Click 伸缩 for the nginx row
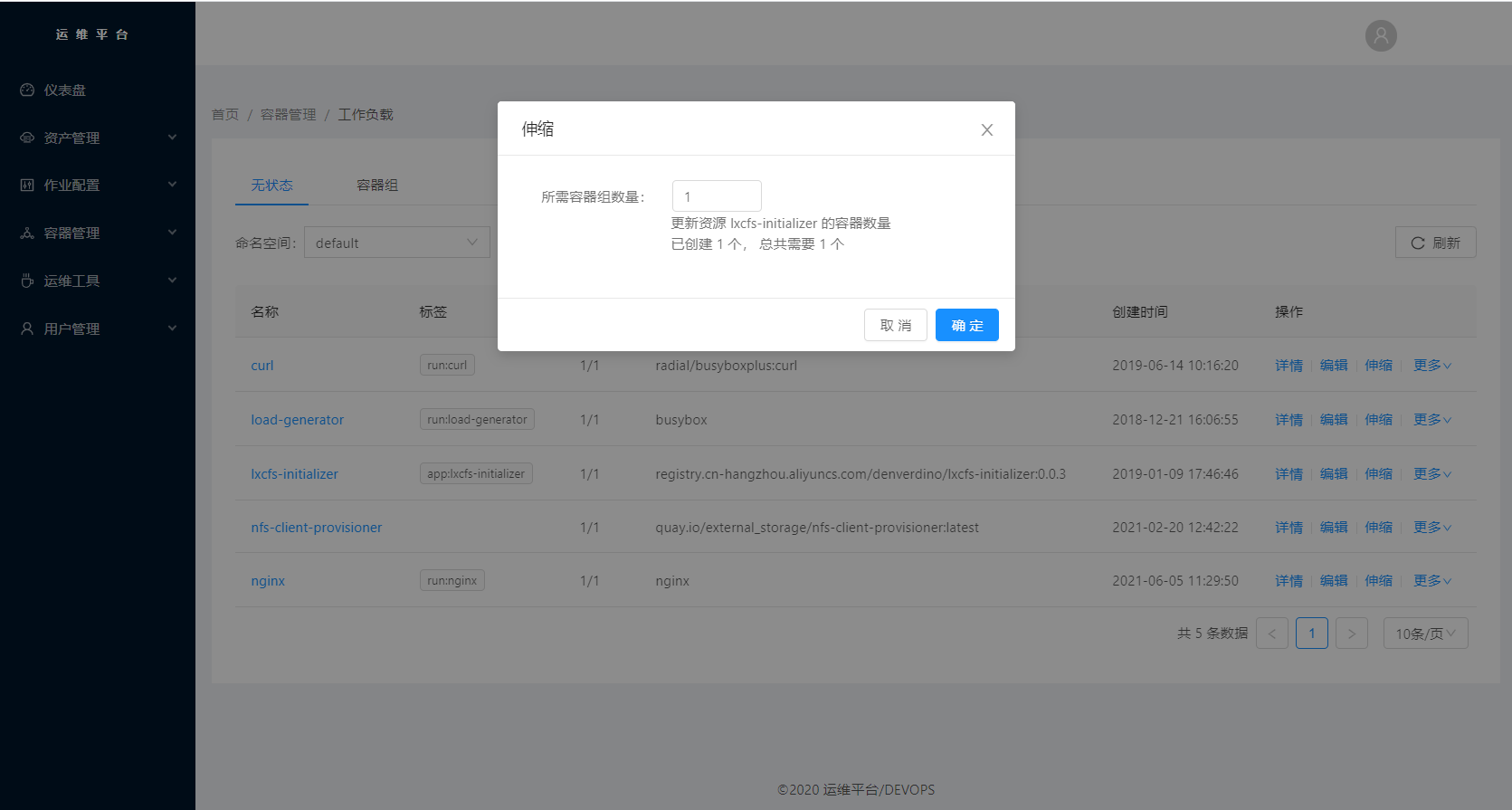 tap(1379, 581)
